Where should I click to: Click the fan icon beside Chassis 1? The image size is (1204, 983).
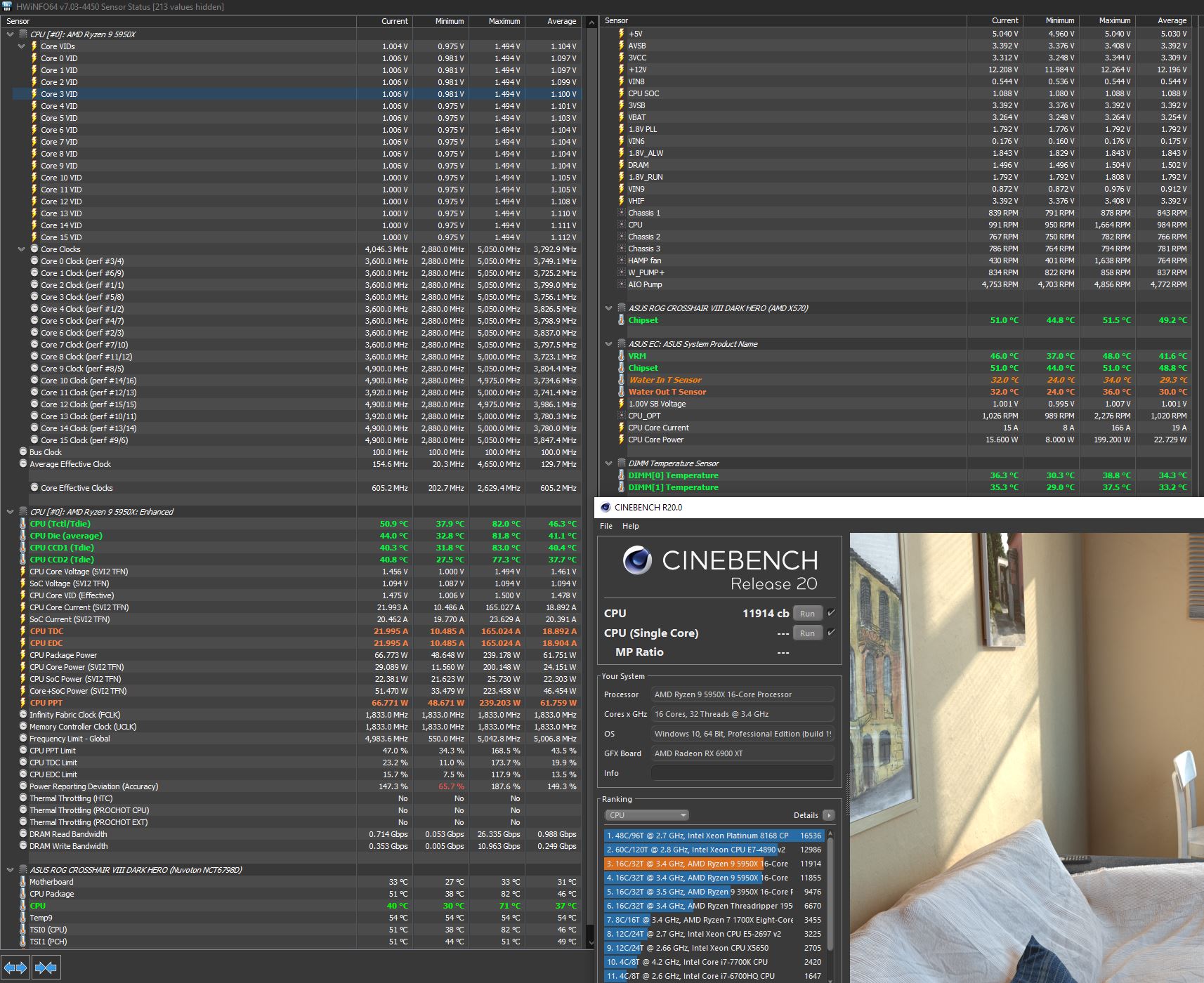621,213
